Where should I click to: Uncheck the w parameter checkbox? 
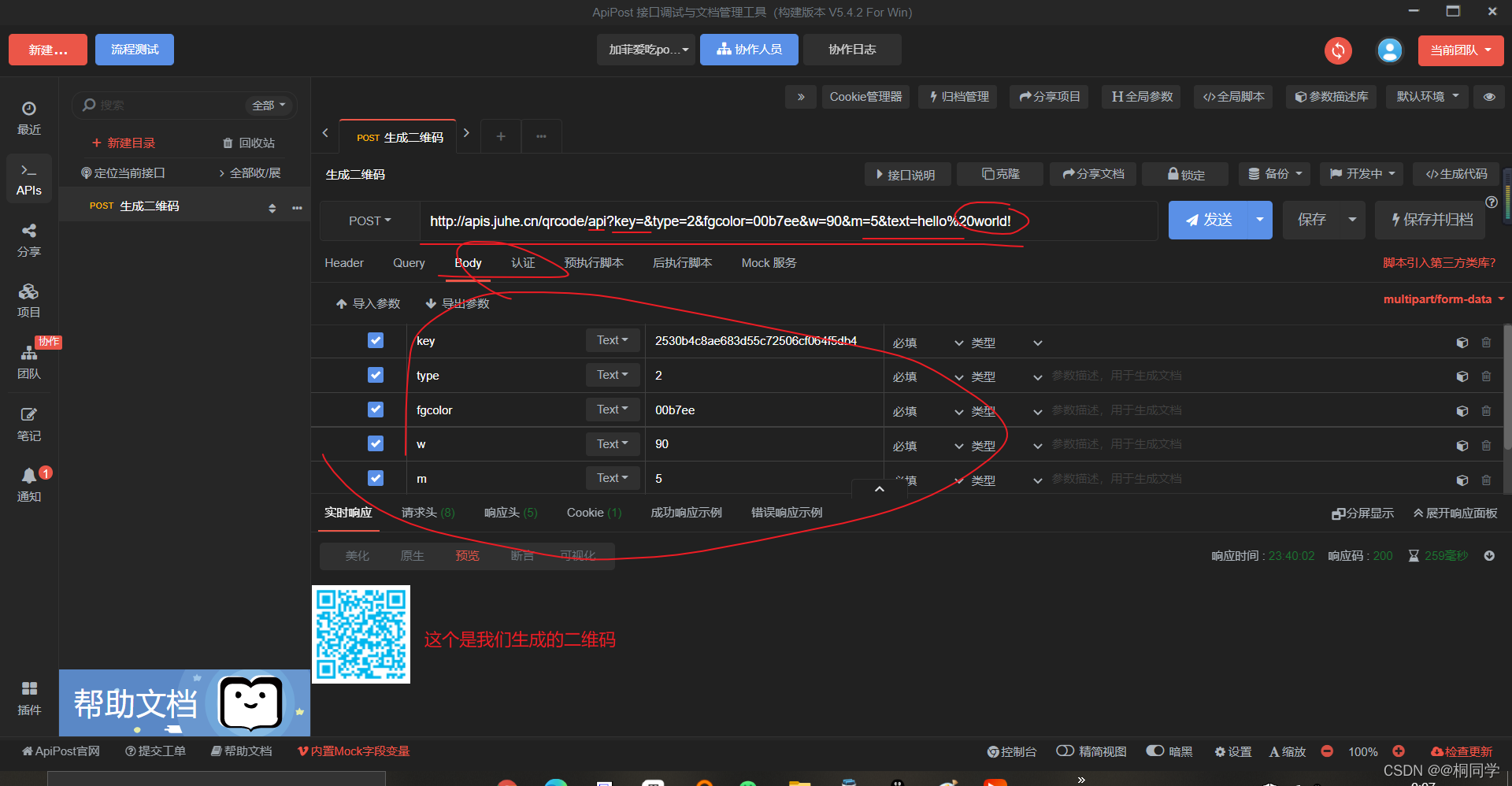[x=376, y=443]
